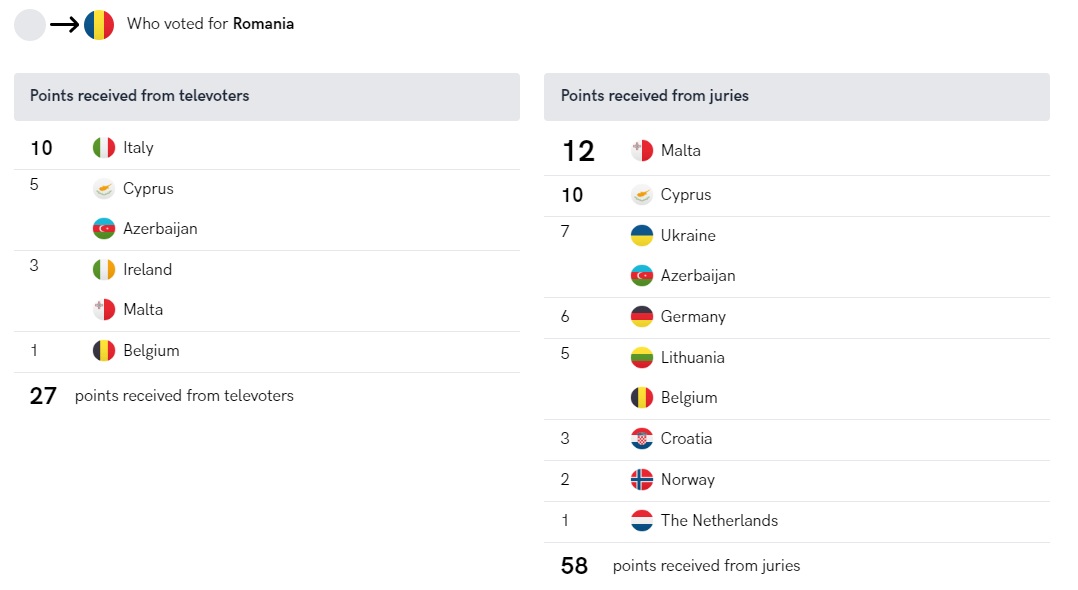Click "The Netherlands" country name
The image size is (1078, 590).
719,521
